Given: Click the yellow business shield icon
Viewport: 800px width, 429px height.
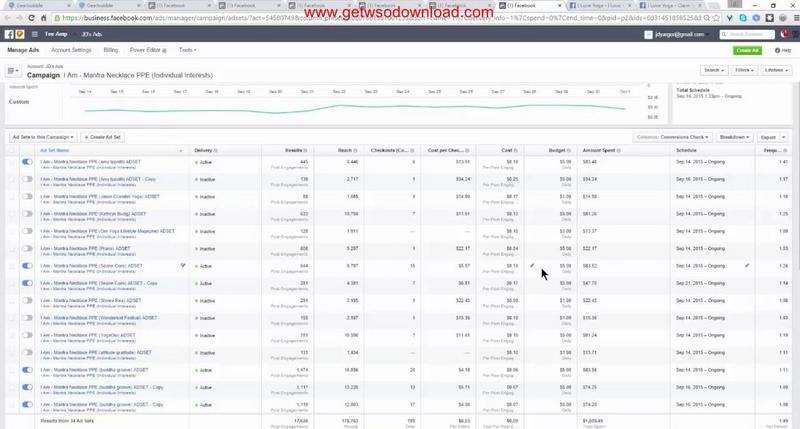Looking at the screenshot, I should pos(20,34).
